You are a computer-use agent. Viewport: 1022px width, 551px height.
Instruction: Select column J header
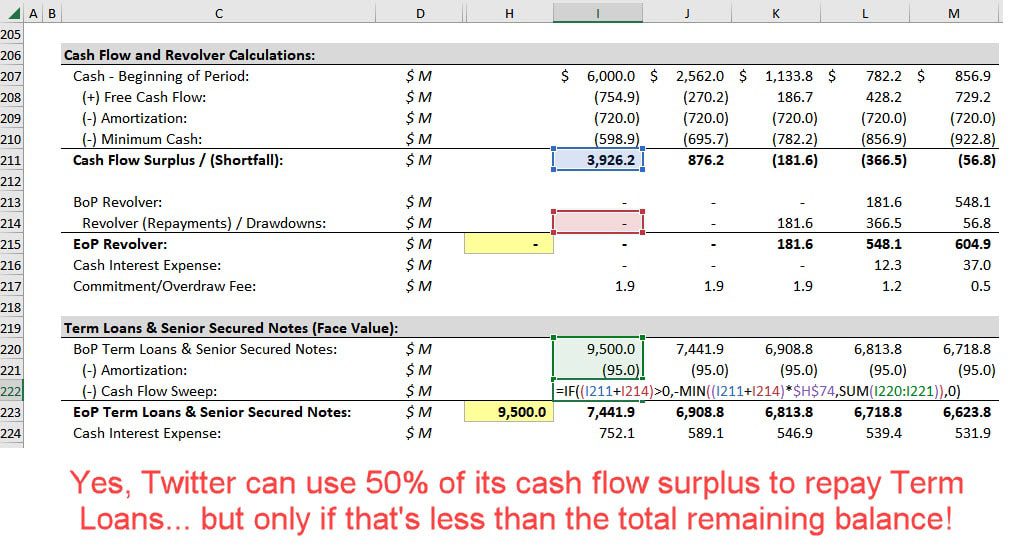click(x=687, y=13)
